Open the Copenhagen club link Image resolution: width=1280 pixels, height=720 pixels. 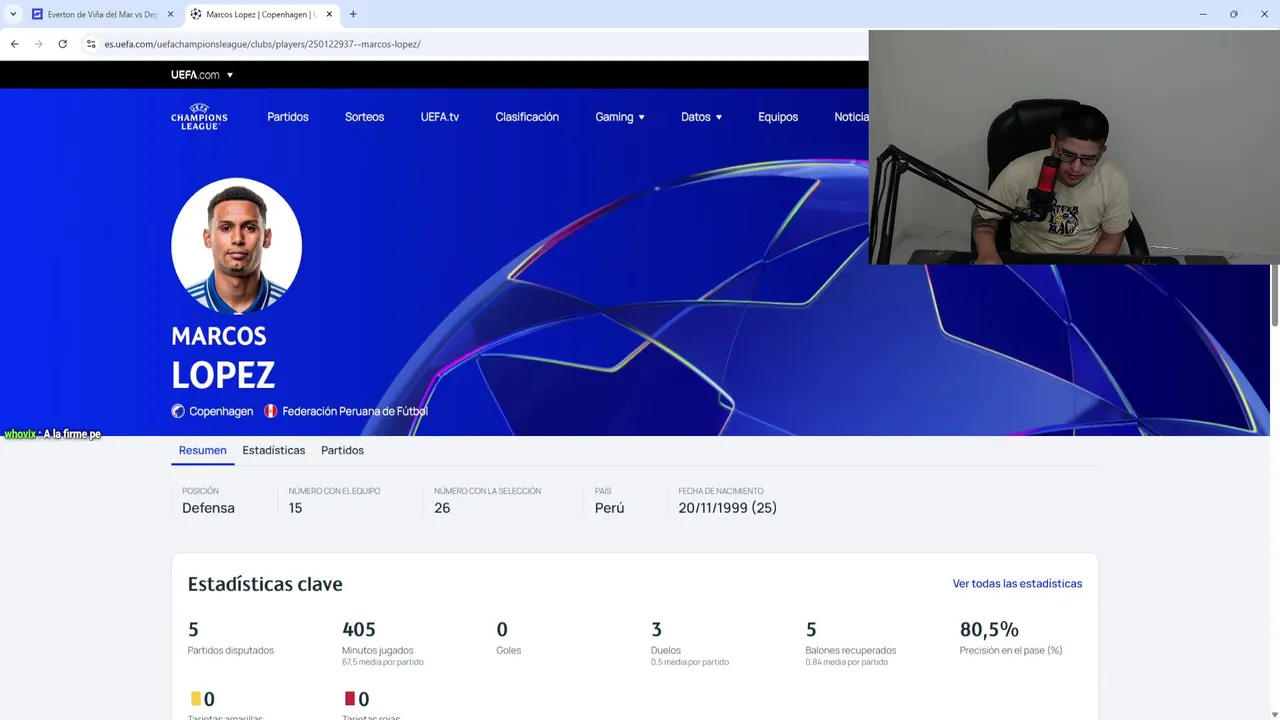coord(221,411)
